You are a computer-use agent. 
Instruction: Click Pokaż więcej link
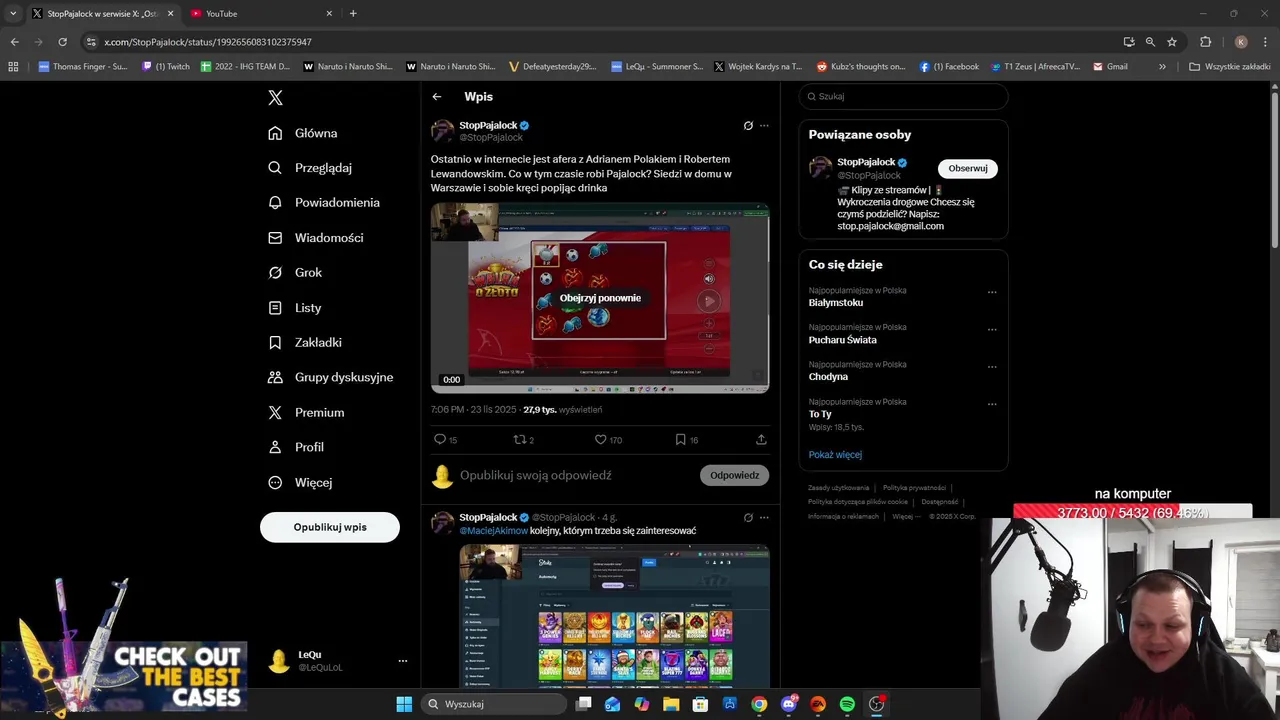point(835,455)
